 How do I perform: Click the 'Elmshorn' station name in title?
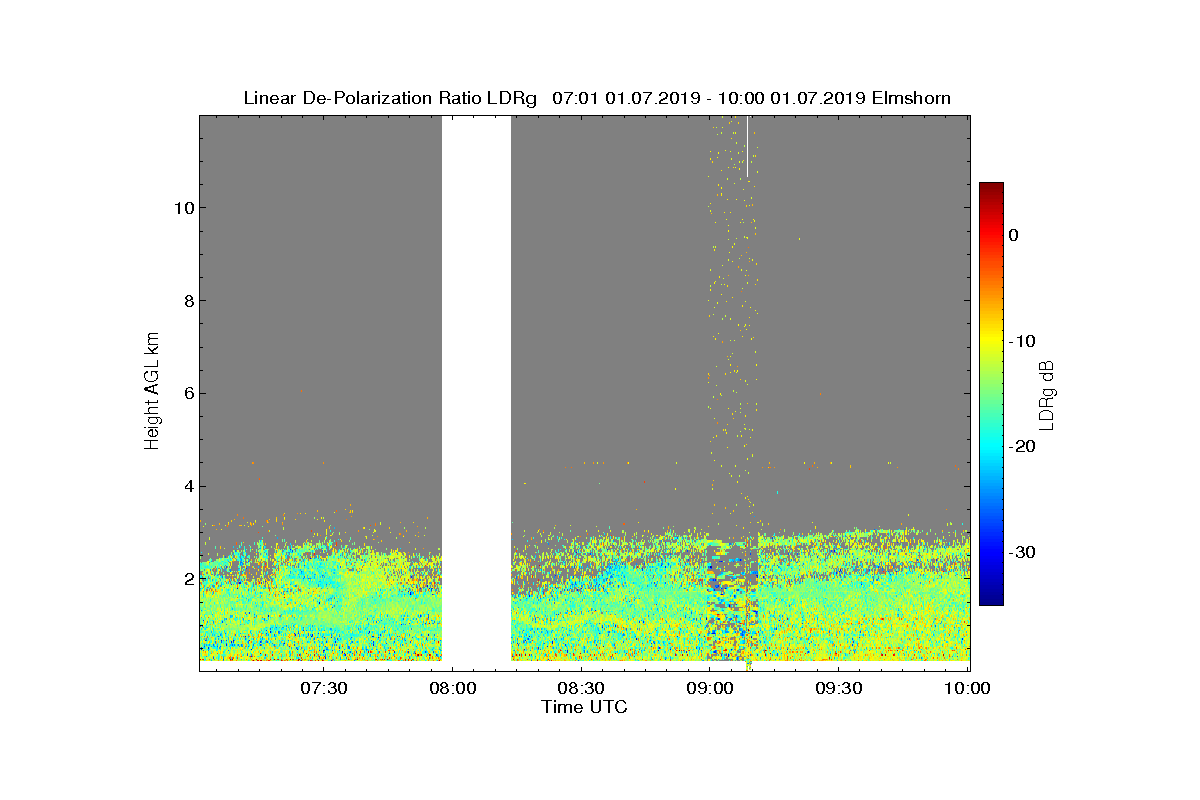[911, 98]
